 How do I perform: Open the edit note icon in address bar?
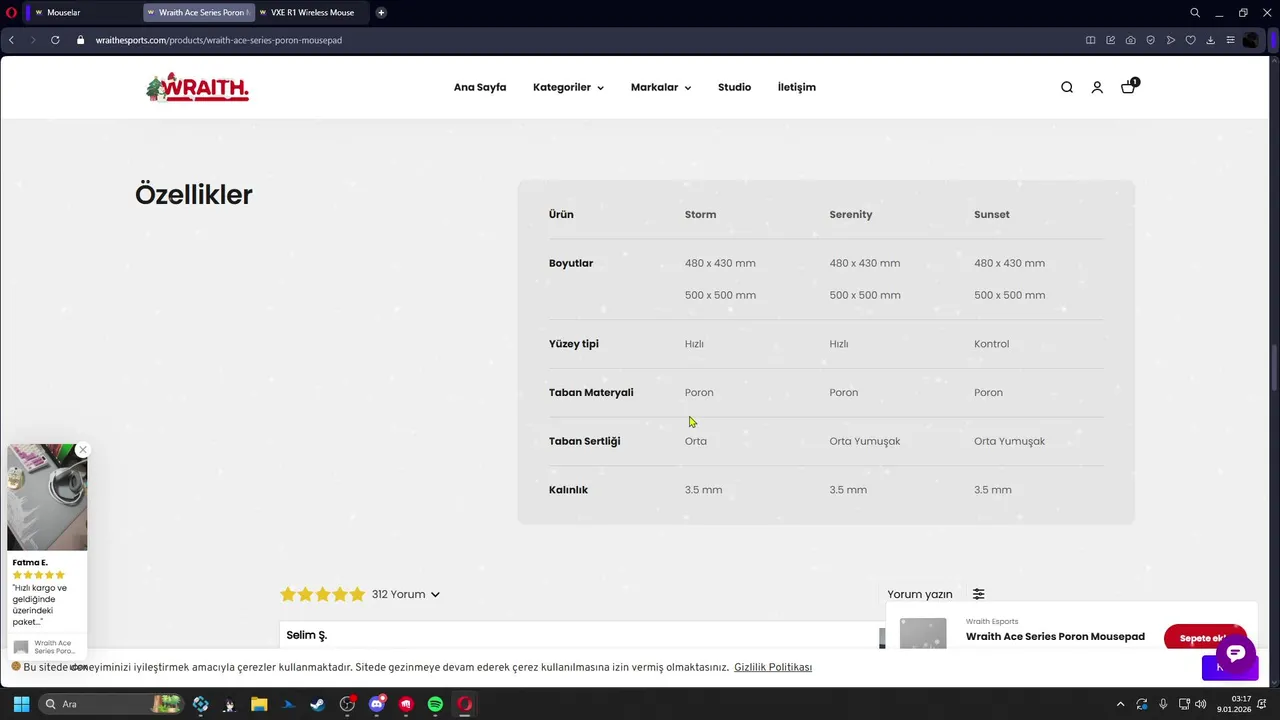(x=1110, y=40)
